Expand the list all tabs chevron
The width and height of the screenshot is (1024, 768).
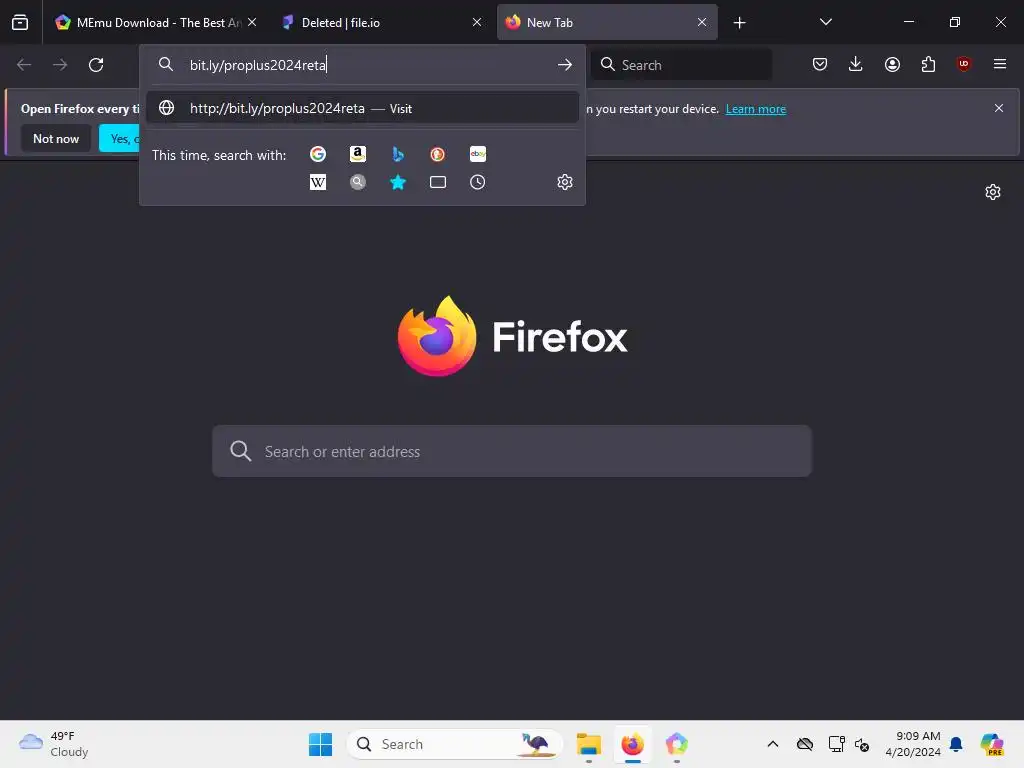(825, 22)
